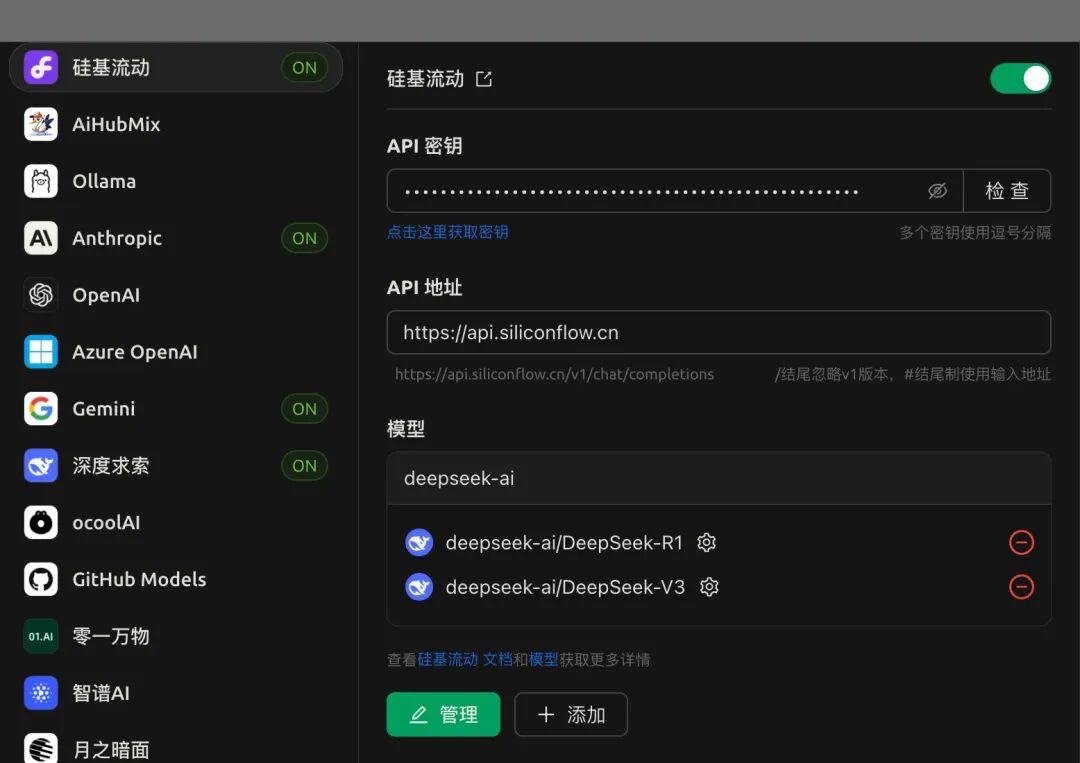Open the GitHub Models provider icon

tap(41, 579)
